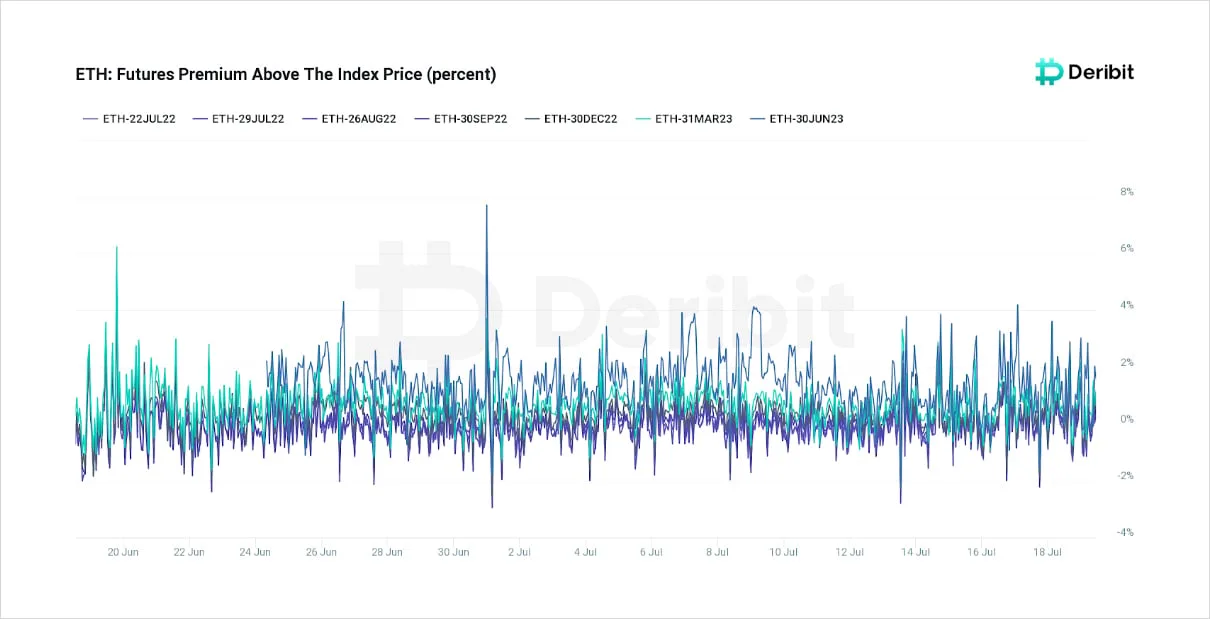Click the '4 Jul' x-axis label

[x=585, y=551]
